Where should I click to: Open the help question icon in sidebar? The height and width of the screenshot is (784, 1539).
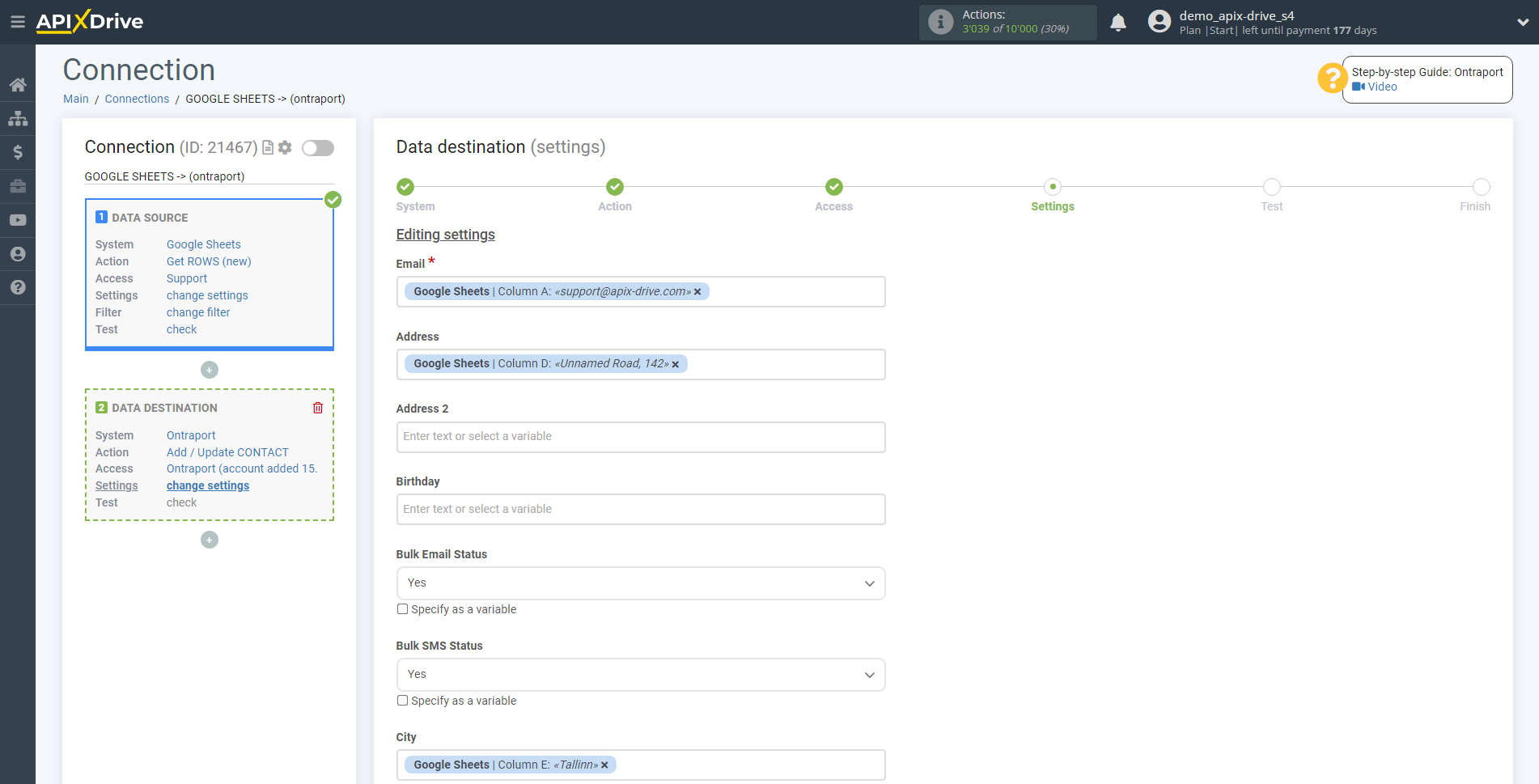pyautogui.click(x=18, y=287)
